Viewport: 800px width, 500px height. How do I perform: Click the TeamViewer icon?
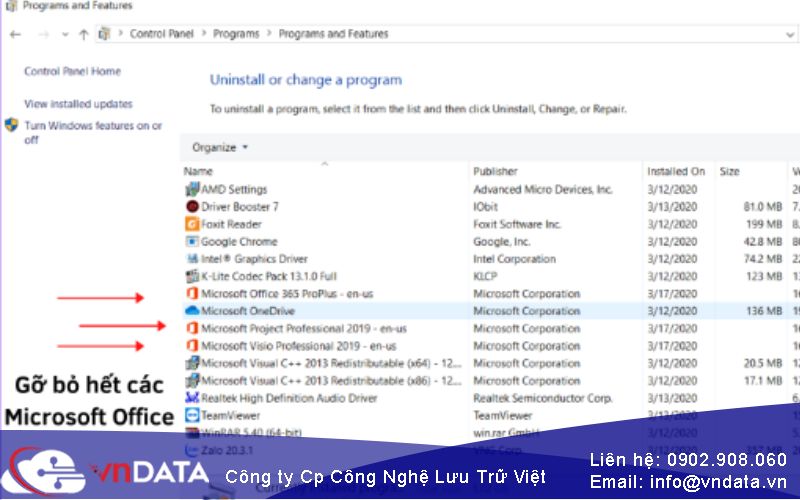tap(192, 415)
